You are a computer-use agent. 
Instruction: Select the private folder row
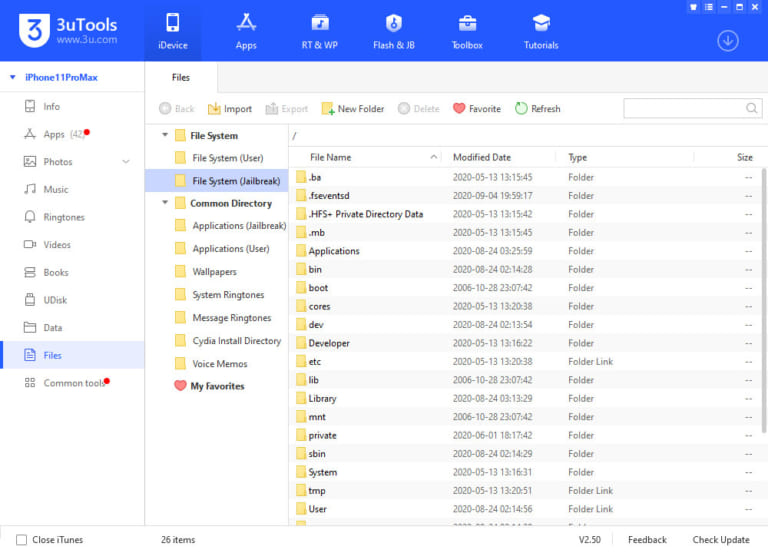[525, 435]
